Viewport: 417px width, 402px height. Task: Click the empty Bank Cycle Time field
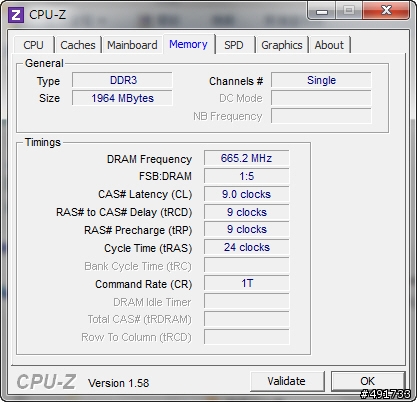point(247,265)
